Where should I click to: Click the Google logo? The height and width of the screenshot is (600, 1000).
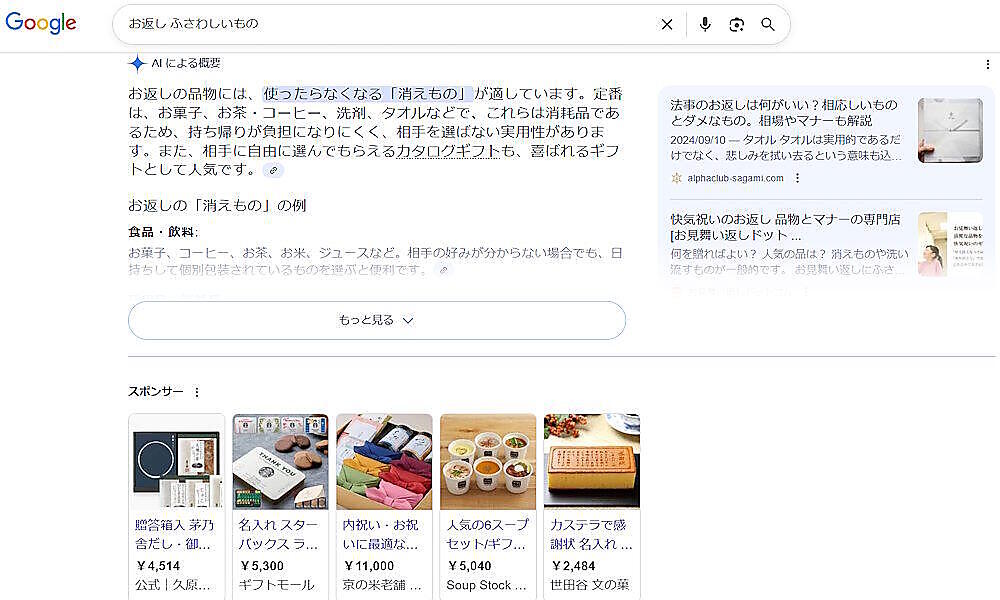(41, 24)
